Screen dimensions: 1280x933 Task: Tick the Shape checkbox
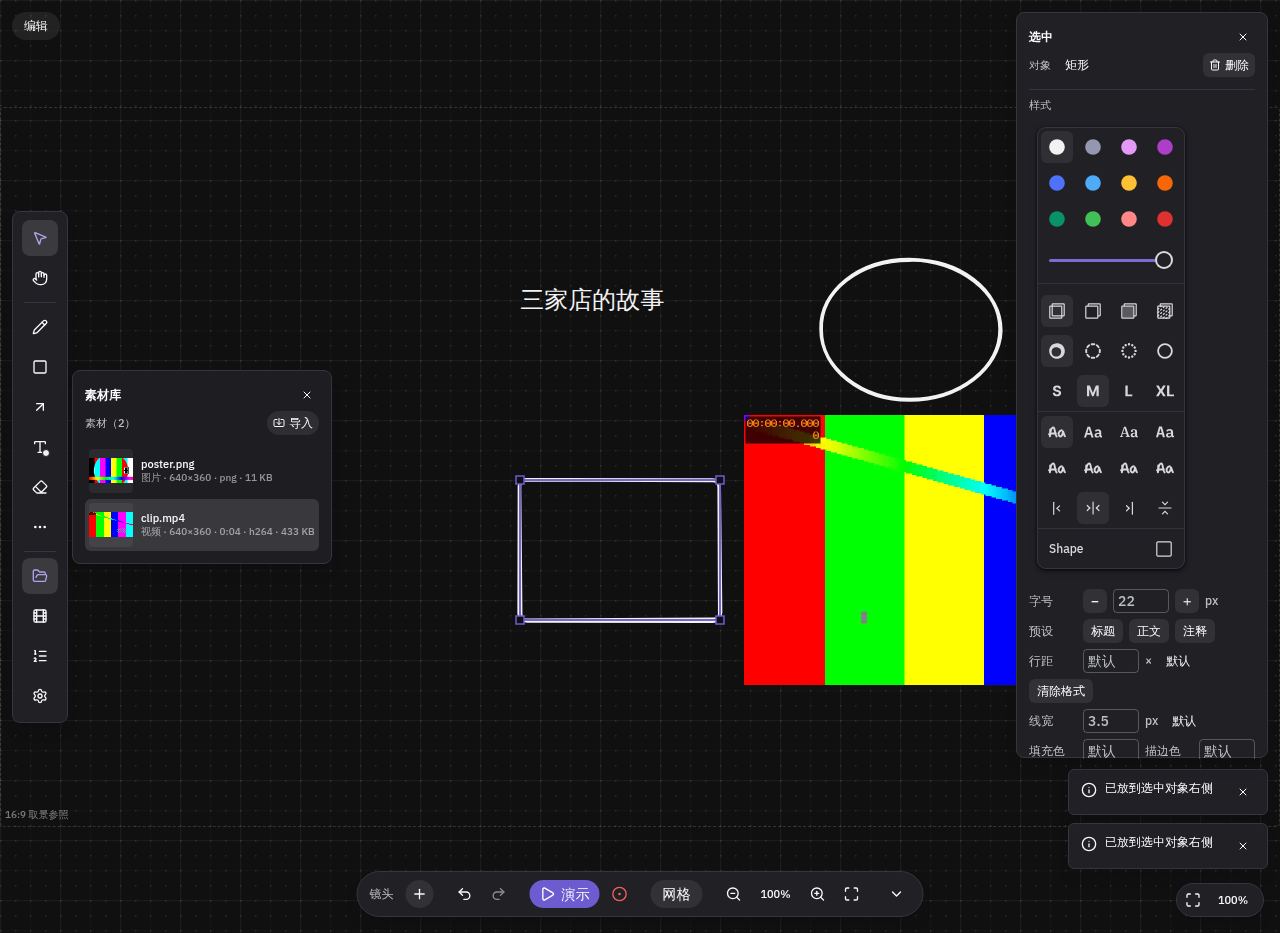pos(1164,549)
